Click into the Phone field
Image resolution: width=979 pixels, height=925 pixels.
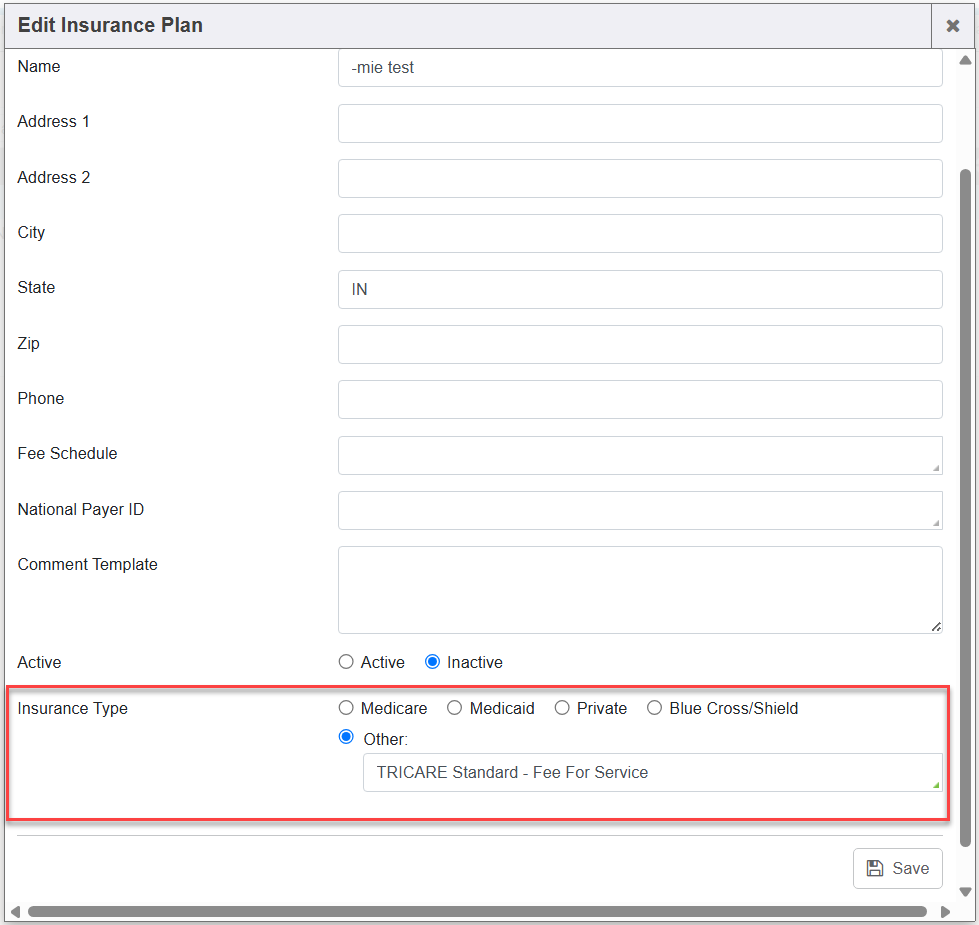640,399
